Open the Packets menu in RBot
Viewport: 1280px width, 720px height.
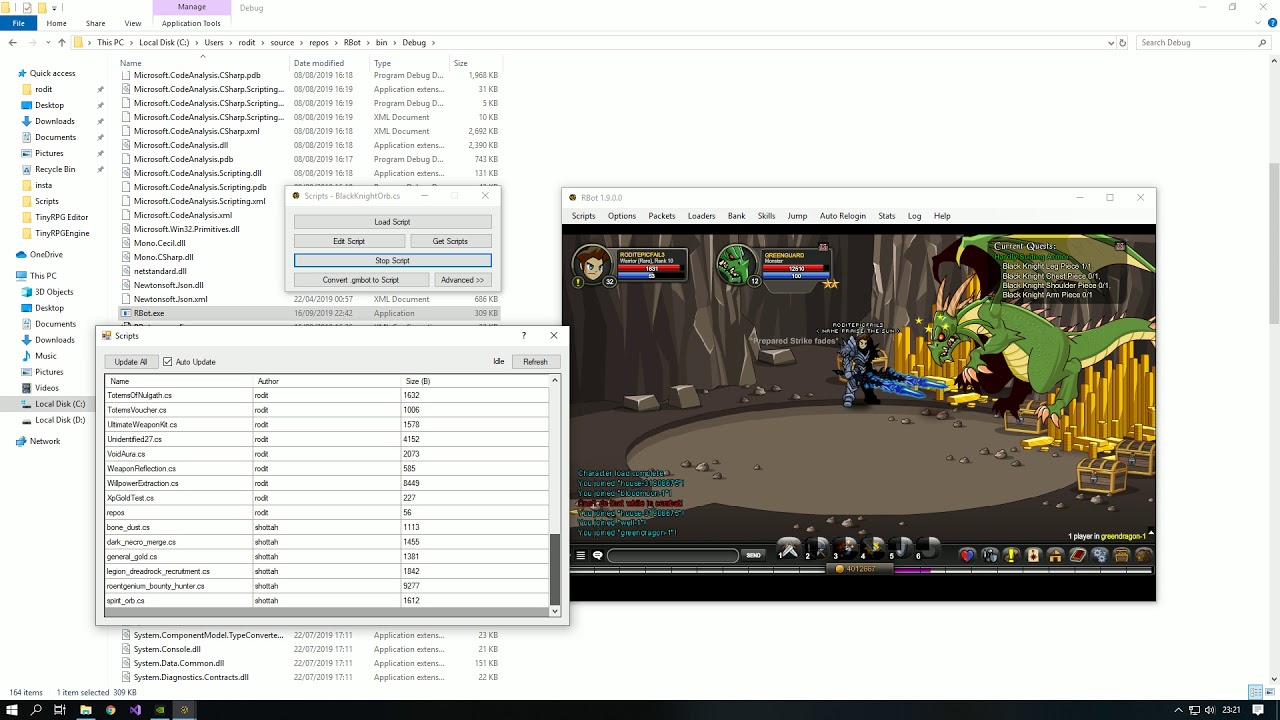pos(662,216)
